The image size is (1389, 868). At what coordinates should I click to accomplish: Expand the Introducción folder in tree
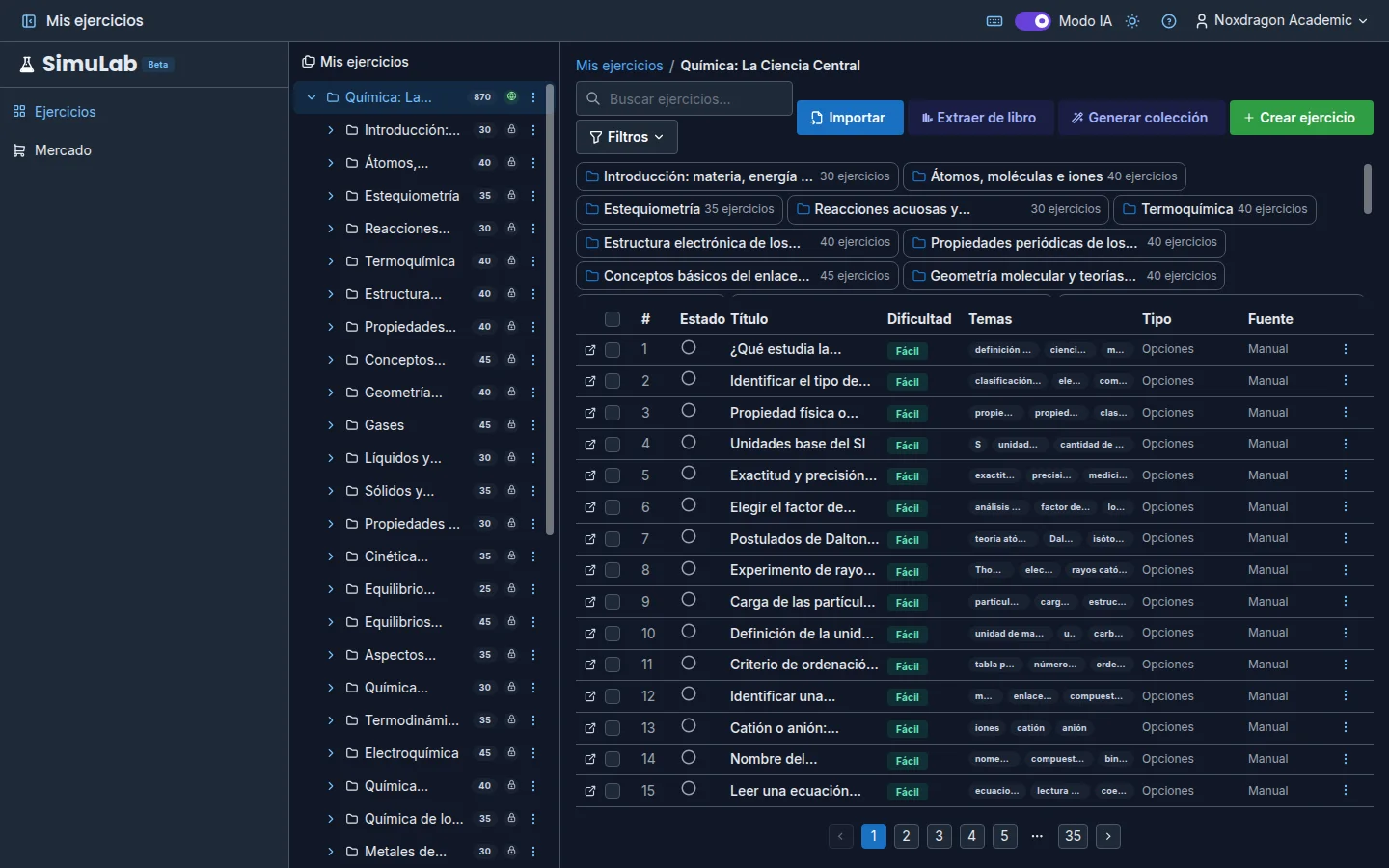pos(330,130)
